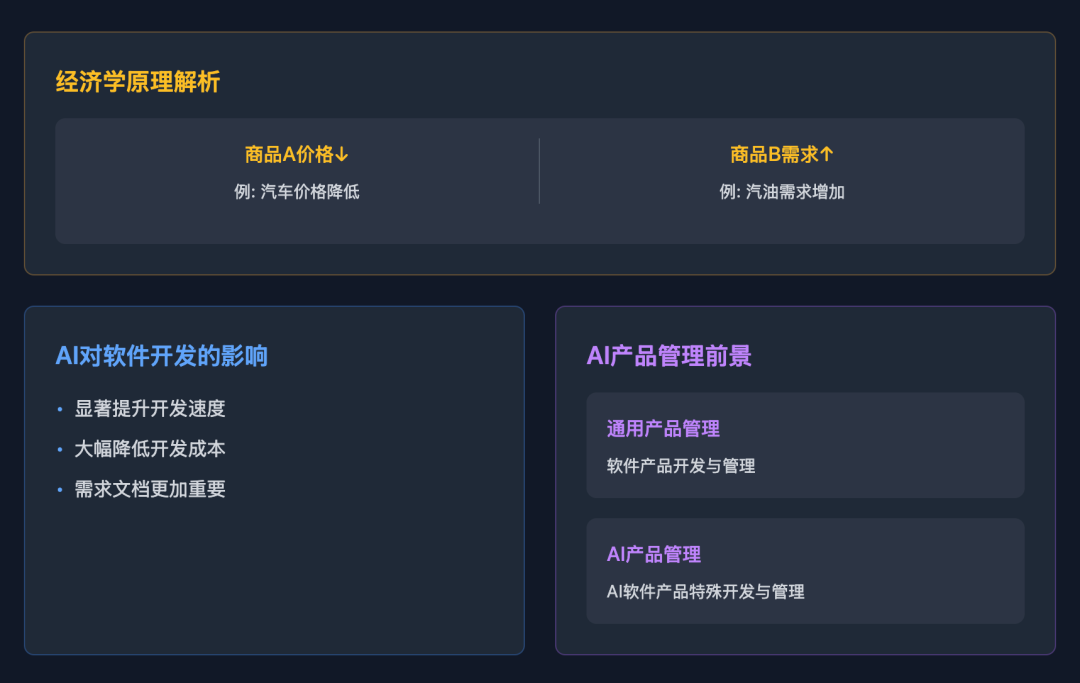This screenshot has height=683, width=1080.
Task: Click the bullet dot before 大幅降低开发成本
Action: [x=60, y=450]
